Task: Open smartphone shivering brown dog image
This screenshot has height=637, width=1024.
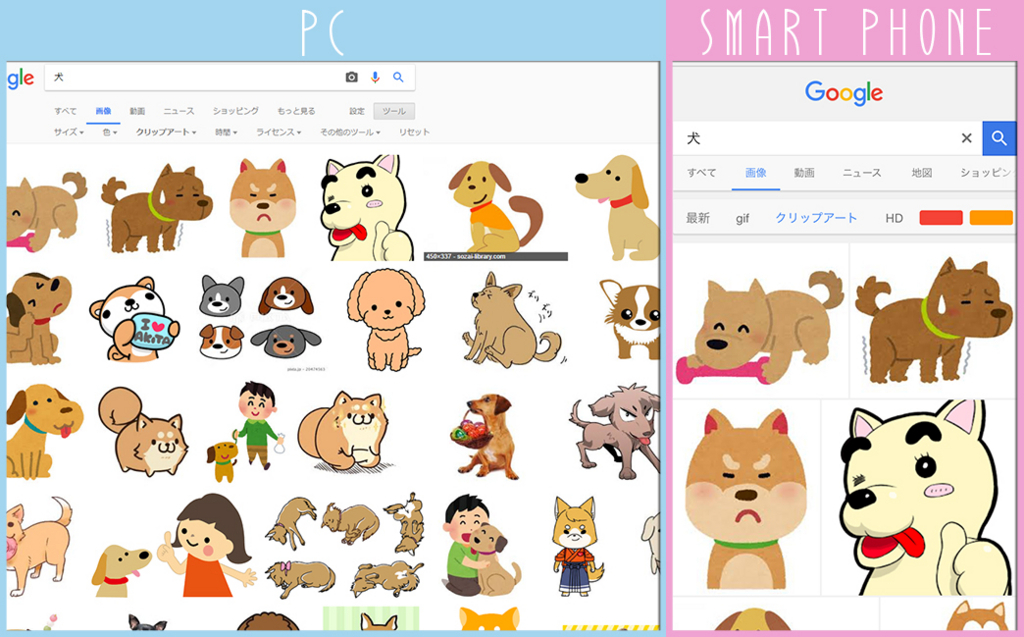Action: coord(933,323)
